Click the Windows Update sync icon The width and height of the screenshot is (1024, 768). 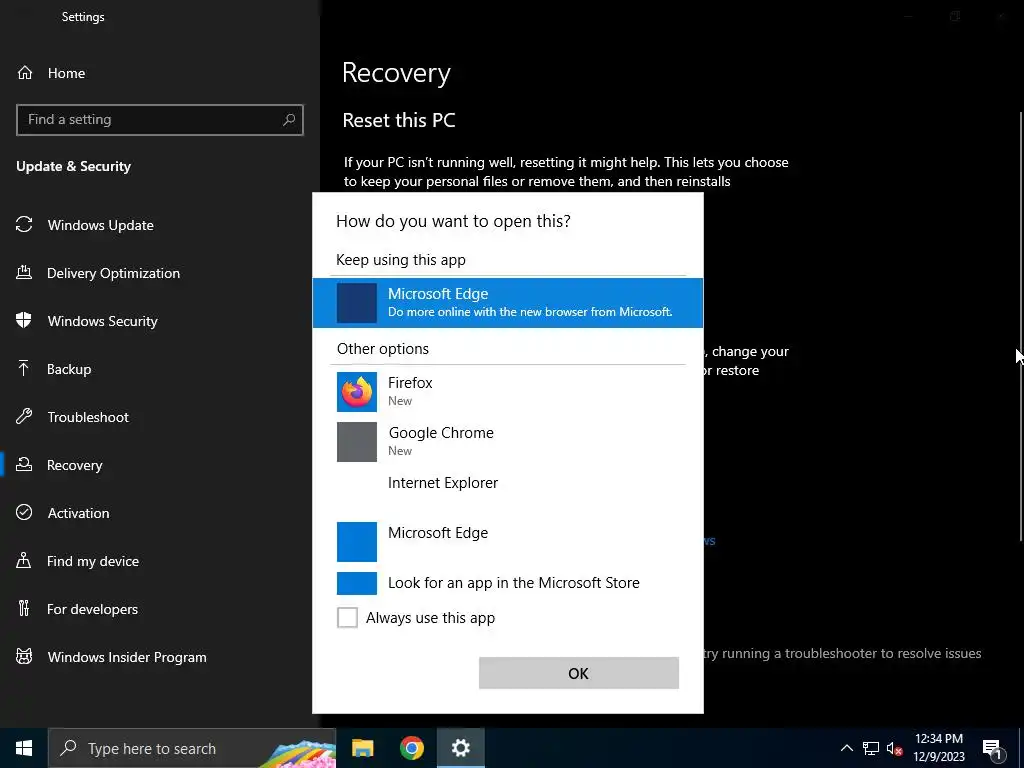(24, 225)
